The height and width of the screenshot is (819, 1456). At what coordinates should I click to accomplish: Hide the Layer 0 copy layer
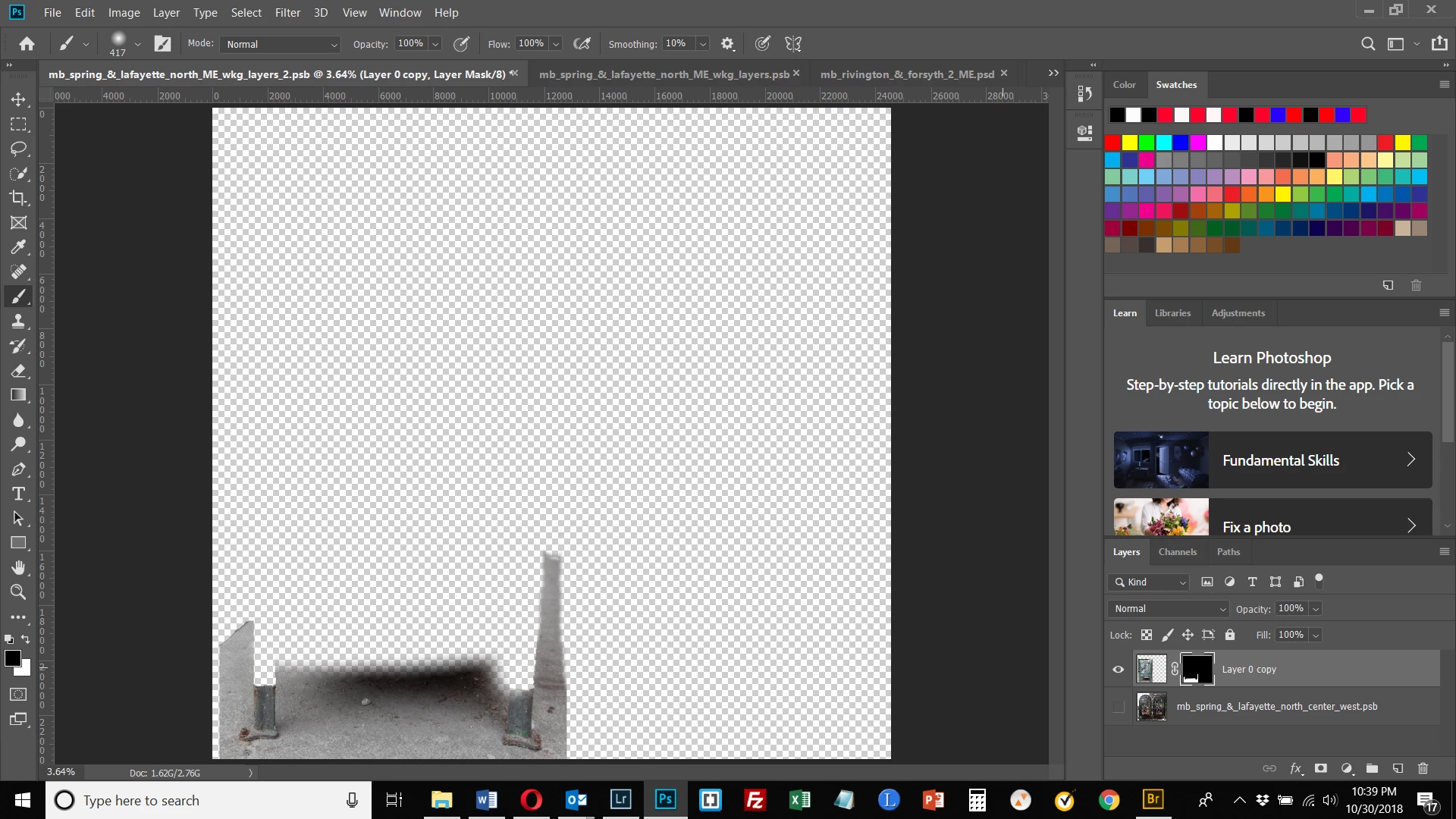1118,670
